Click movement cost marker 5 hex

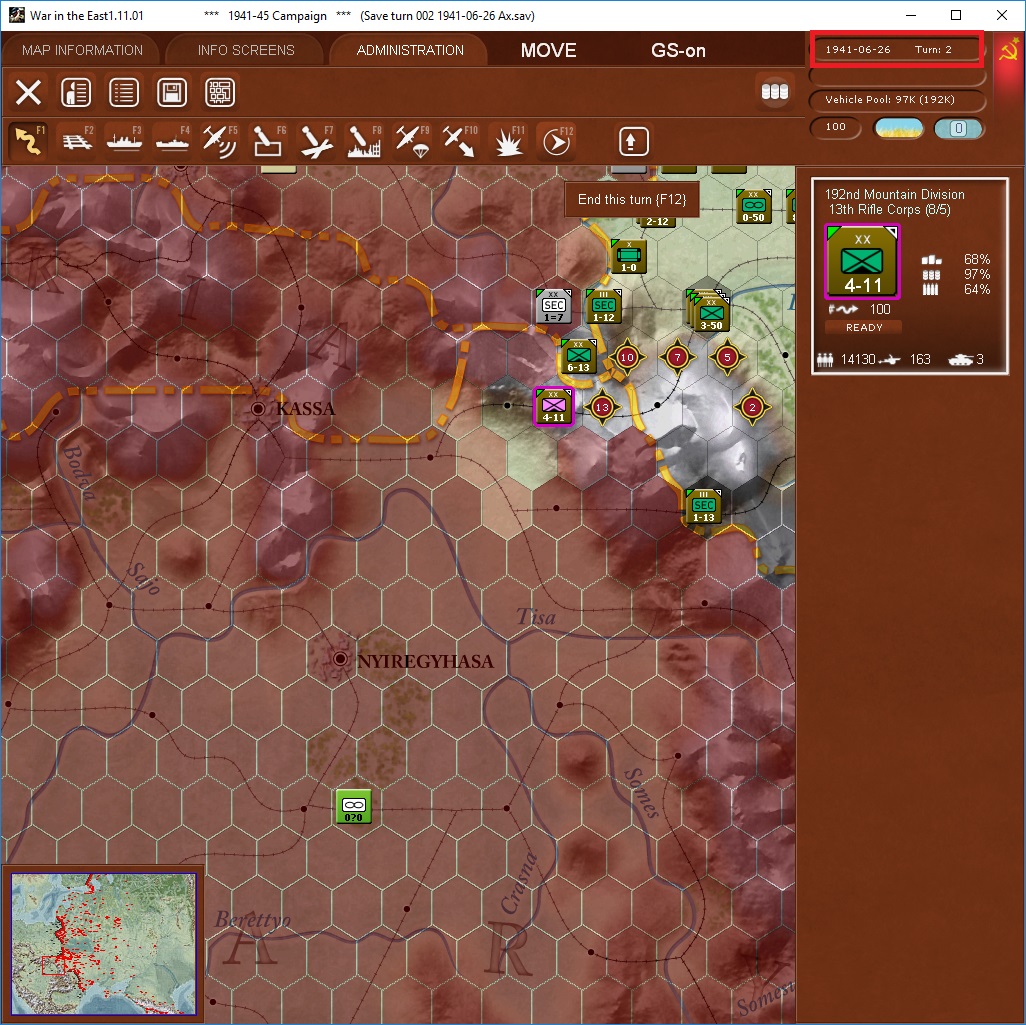[x=727, y=357]
